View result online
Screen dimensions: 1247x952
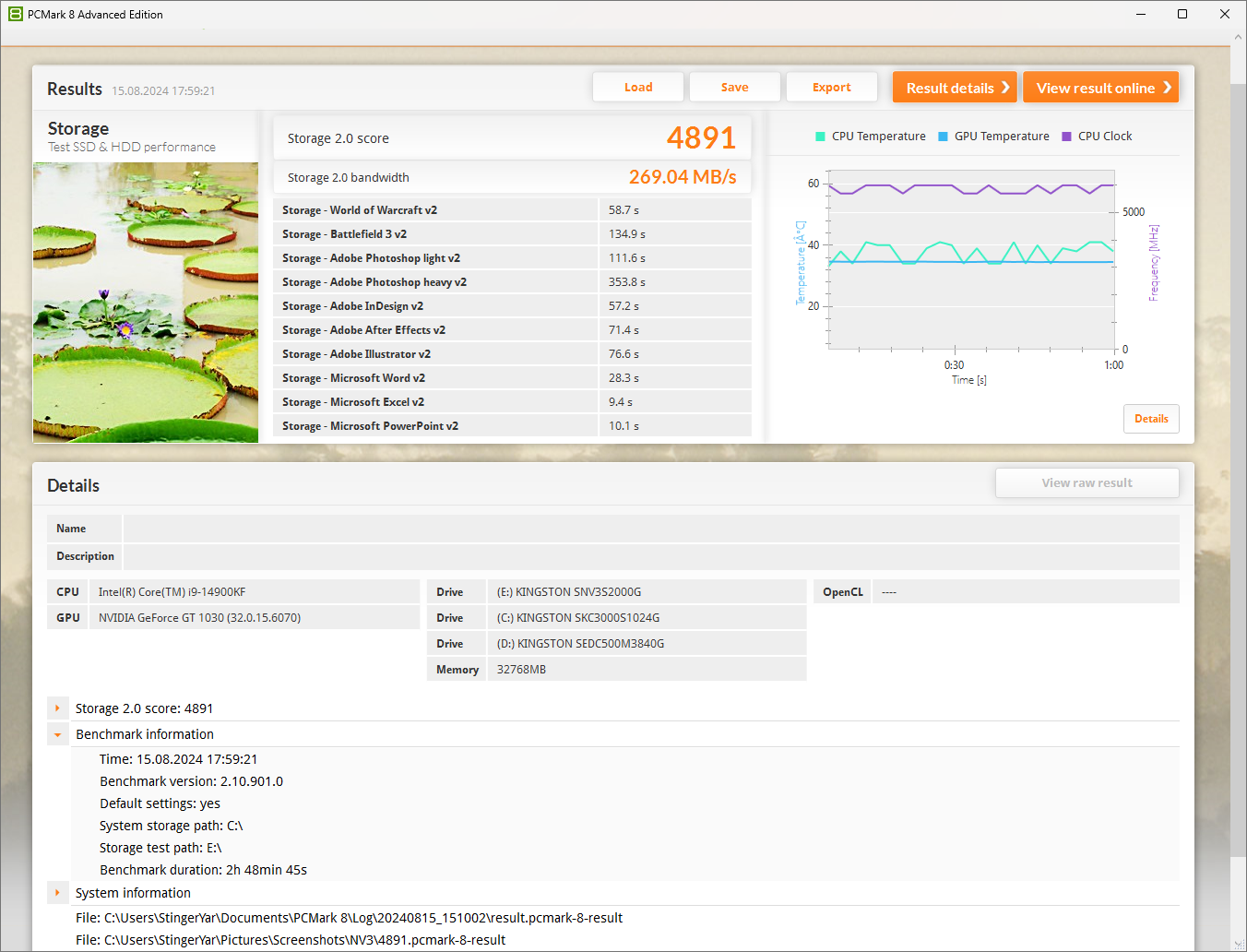[x=1101, y=88]
